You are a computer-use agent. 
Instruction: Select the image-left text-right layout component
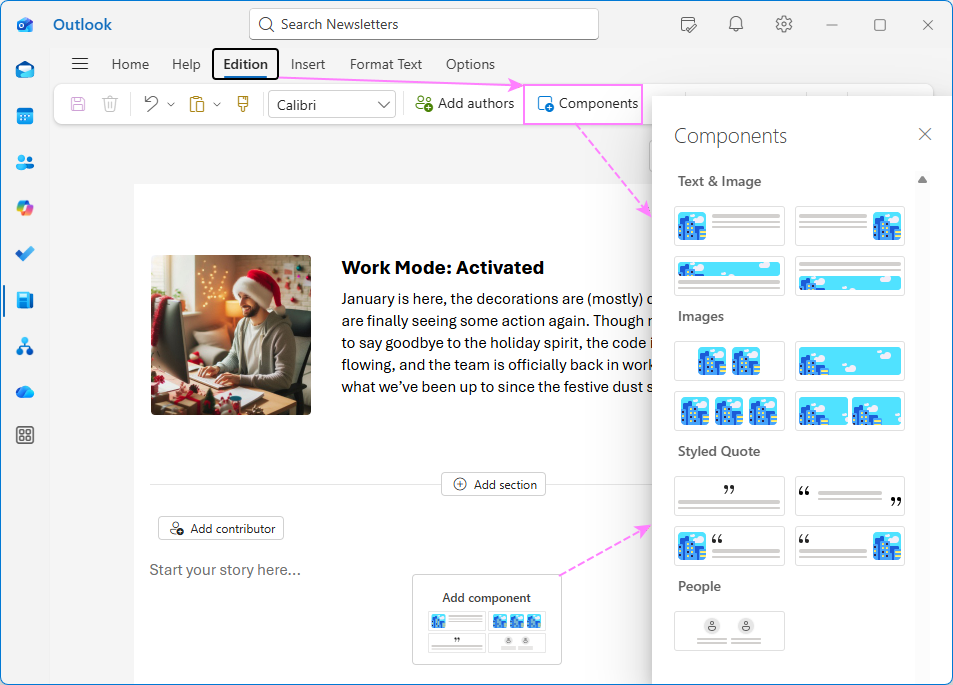(729, 226)
